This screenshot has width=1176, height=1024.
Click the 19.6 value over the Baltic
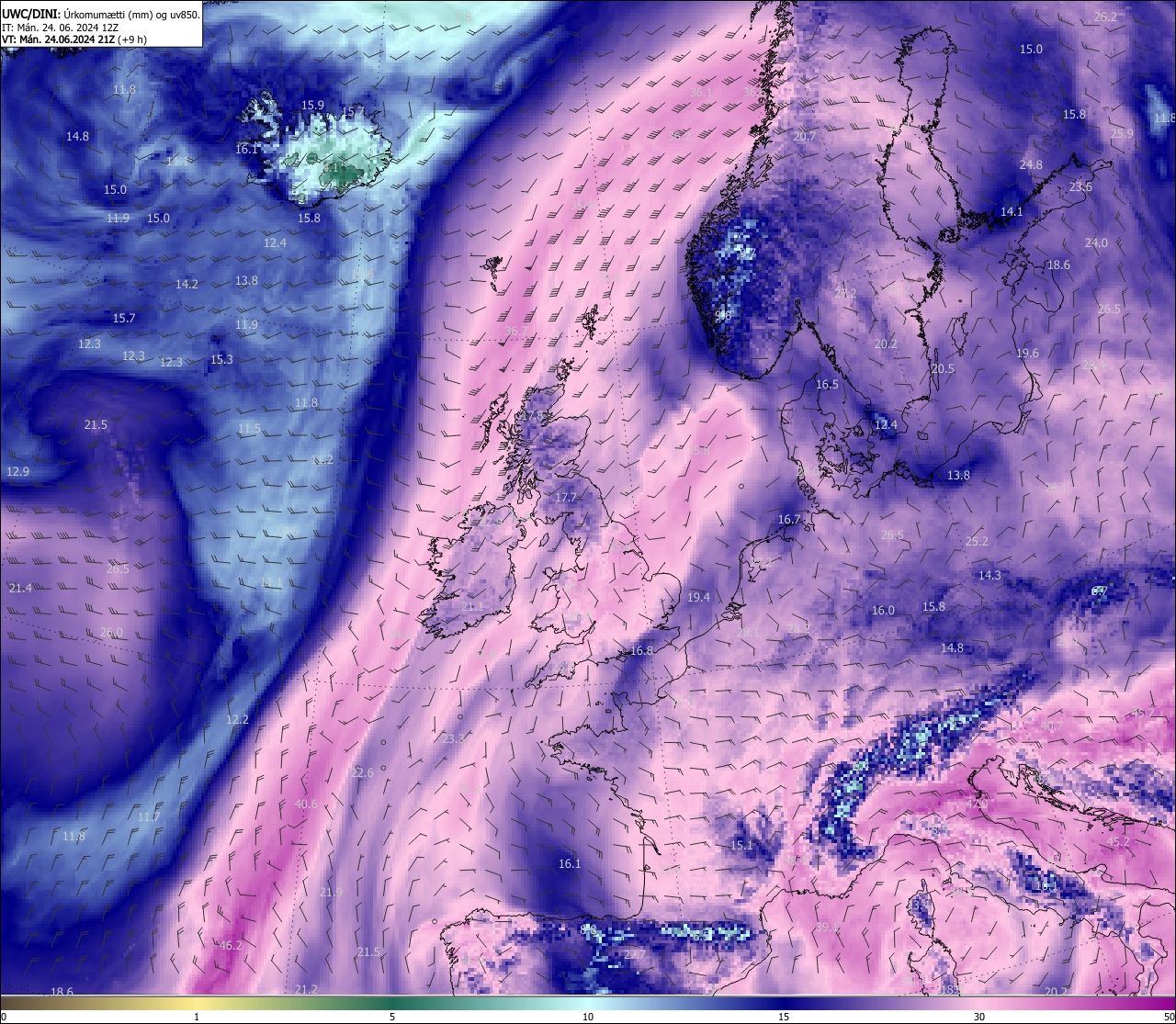(1027, 354)
